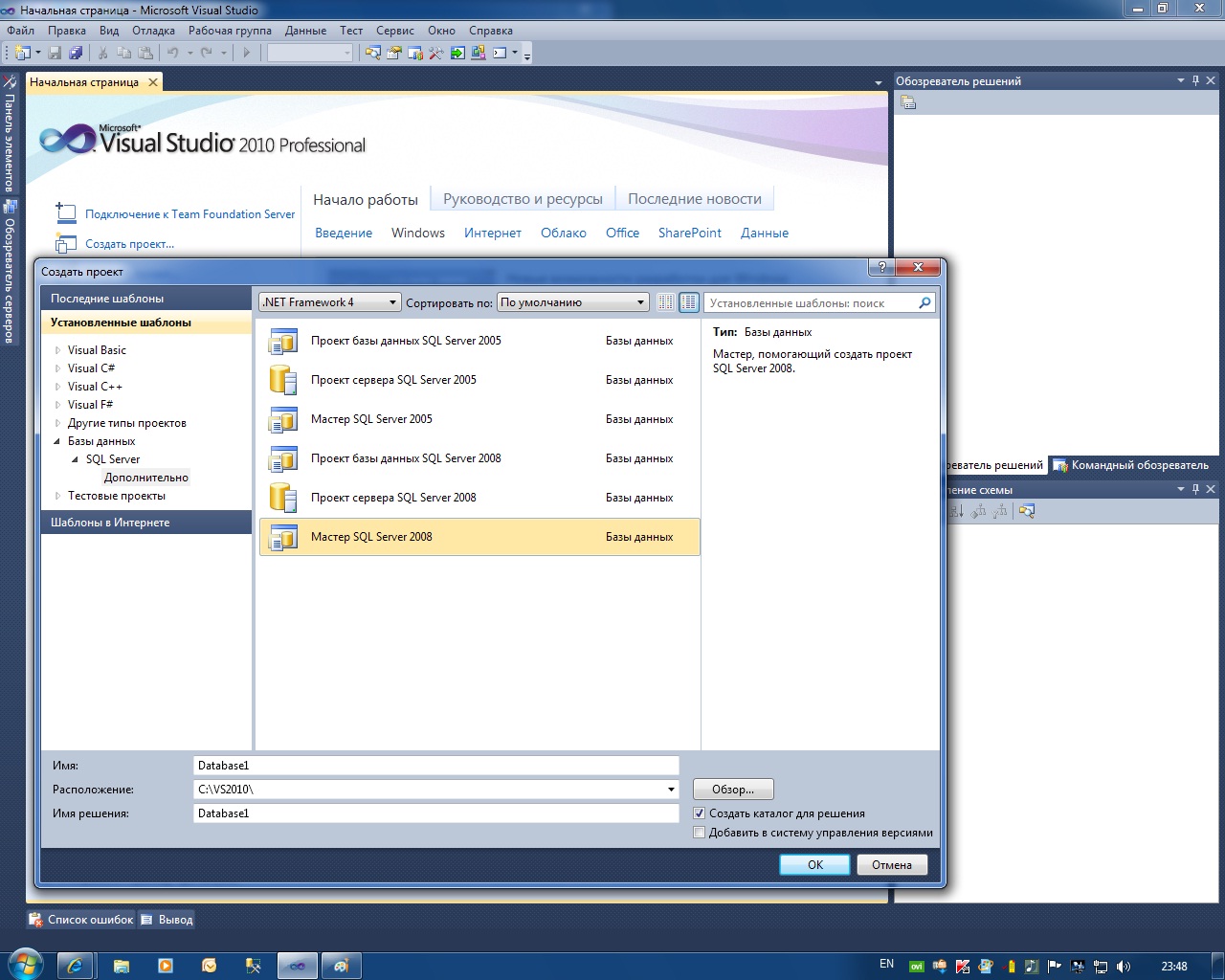Click the Start Page green arrow toolbar icon
The height and width of the screenshot is (980, 1225).
(x=457, y=53)
